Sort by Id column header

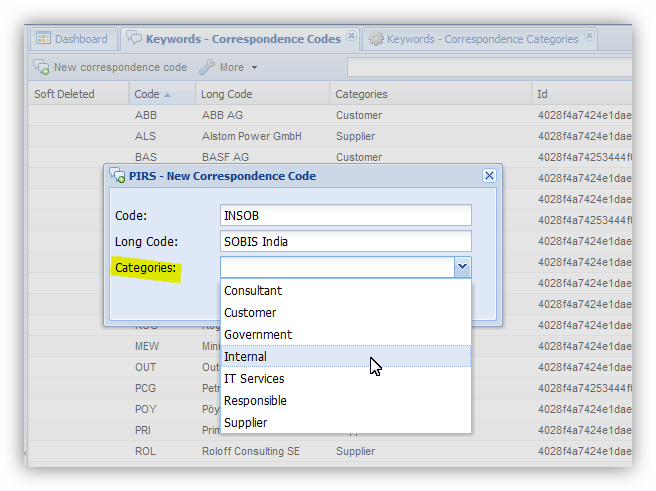coord(582,94)
